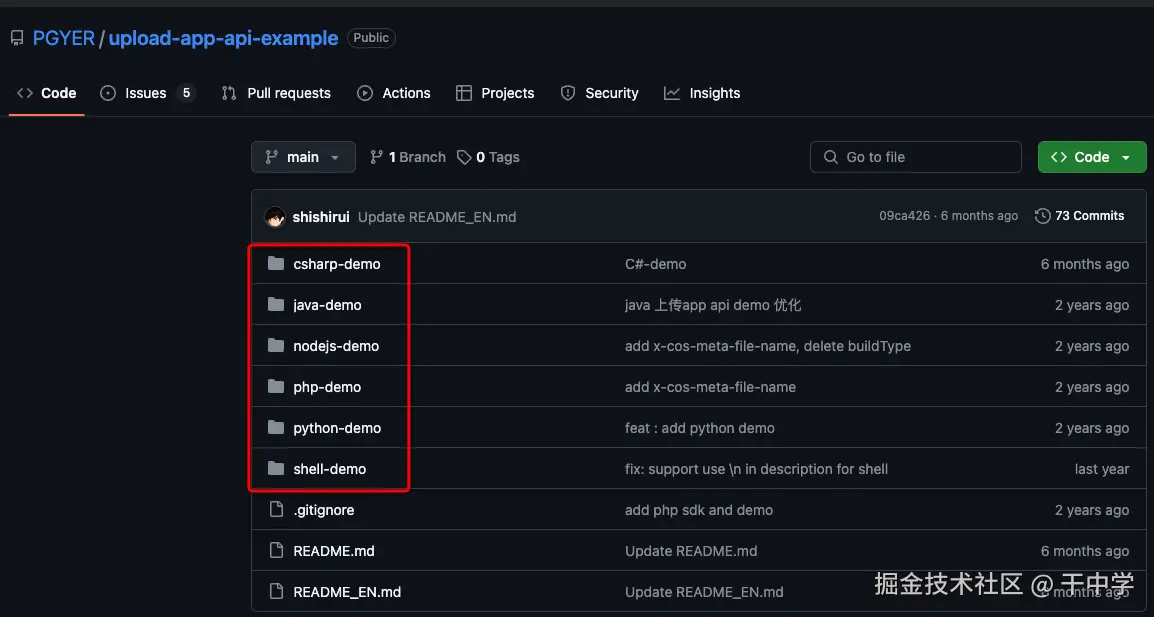The width and height of the screenshot is (1154, 617).
Task: Open the C#-demo commit message
Action: pos(655,264)
